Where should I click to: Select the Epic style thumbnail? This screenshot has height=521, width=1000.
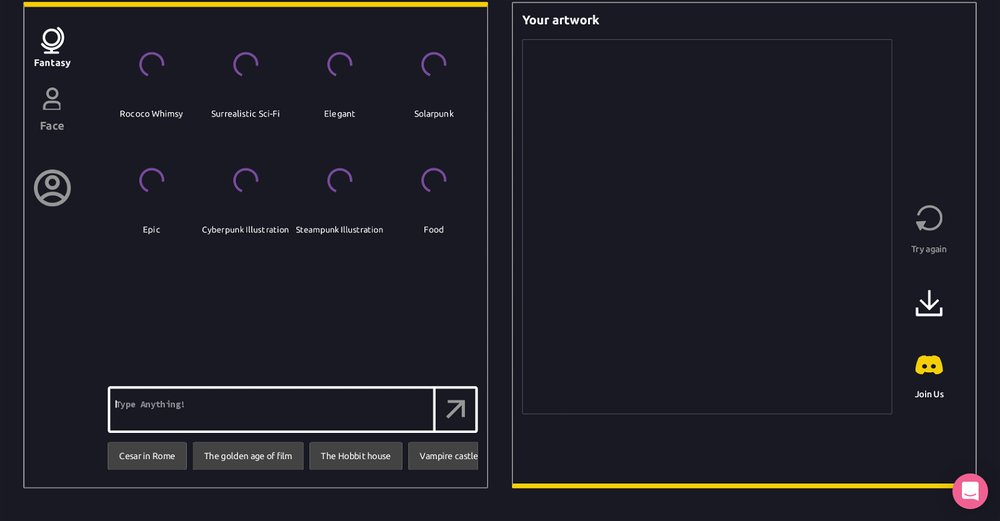pyautogui.click(x=152, y=182)
